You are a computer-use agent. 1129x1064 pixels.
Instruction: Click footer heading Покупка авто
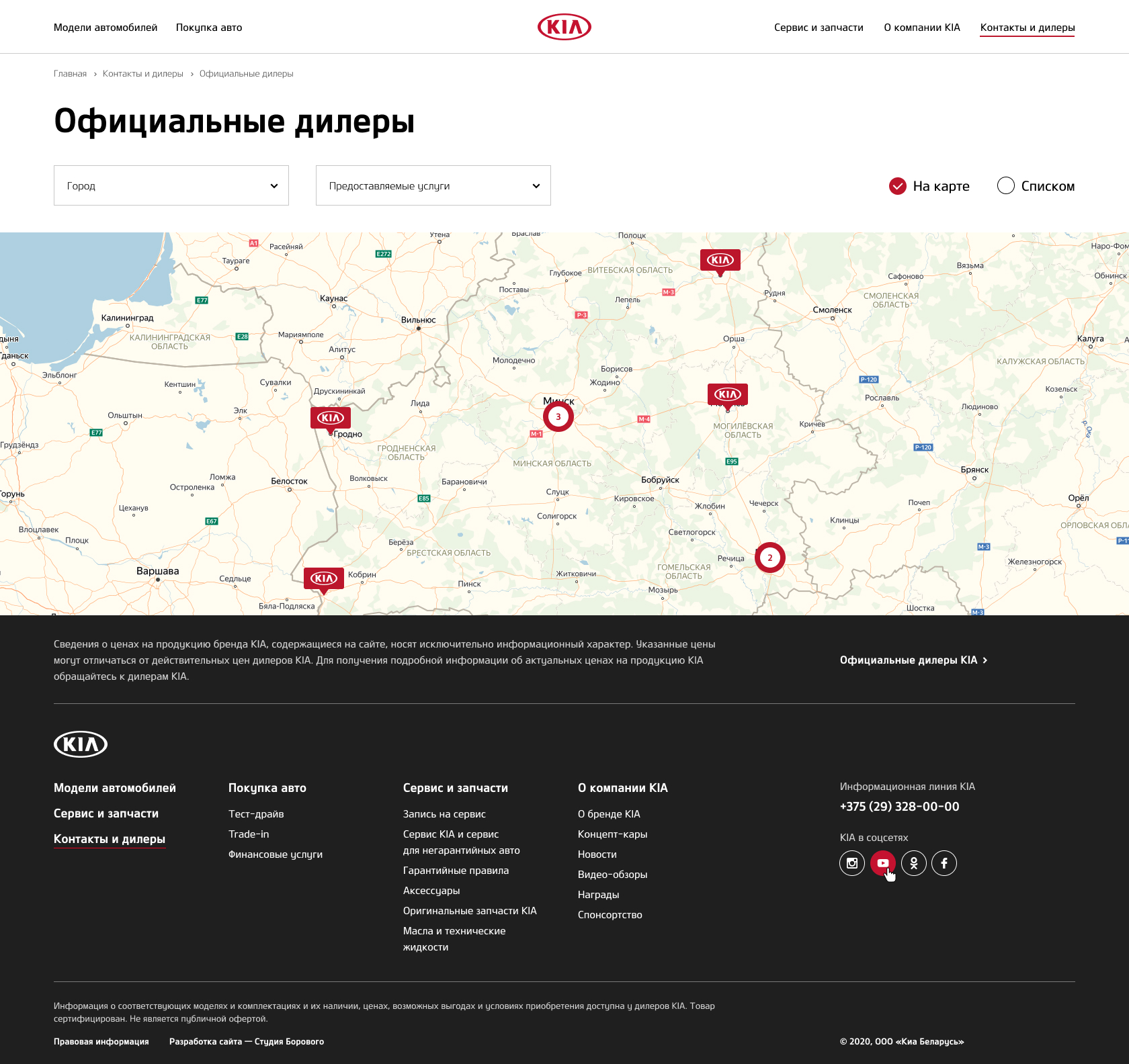click(x=267, y=788)
